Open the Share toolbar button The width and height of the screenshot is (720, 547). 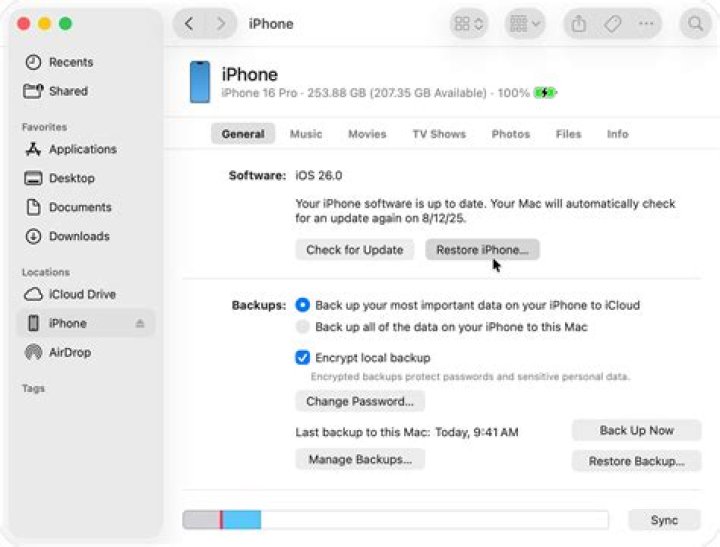[x=579, y=23]
